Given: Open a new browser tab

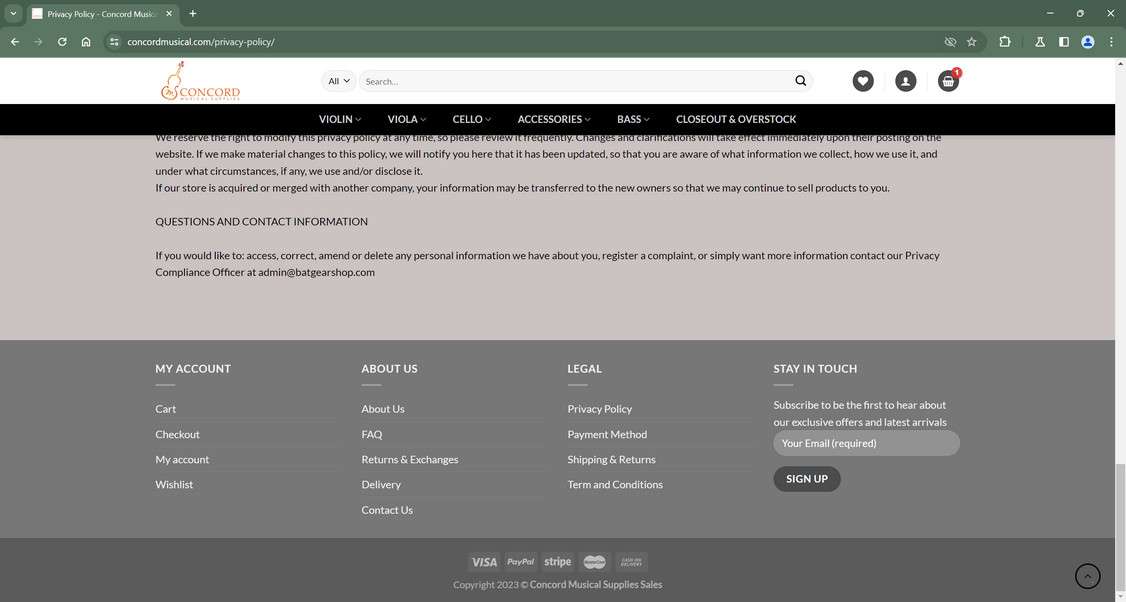Looking at the screenshot, I should click(x=192, y=14).
